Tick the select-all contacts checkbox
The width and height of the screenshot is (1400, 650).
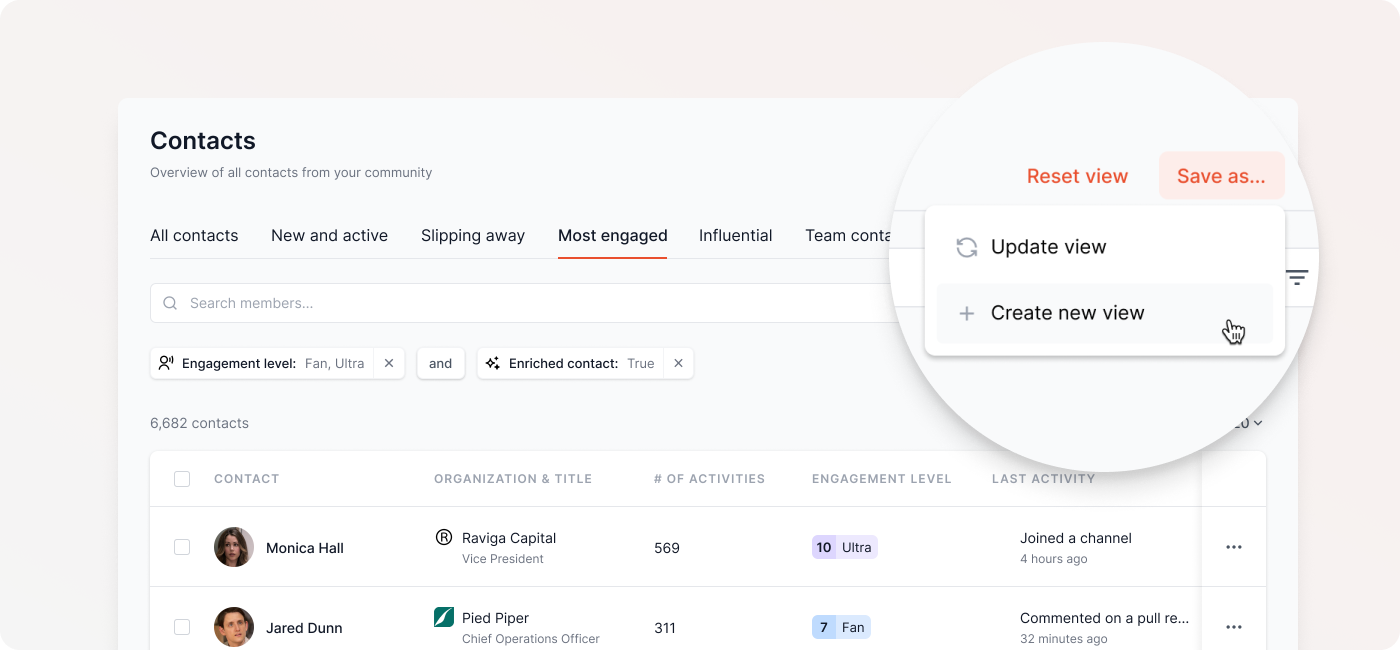click(182, 479)
